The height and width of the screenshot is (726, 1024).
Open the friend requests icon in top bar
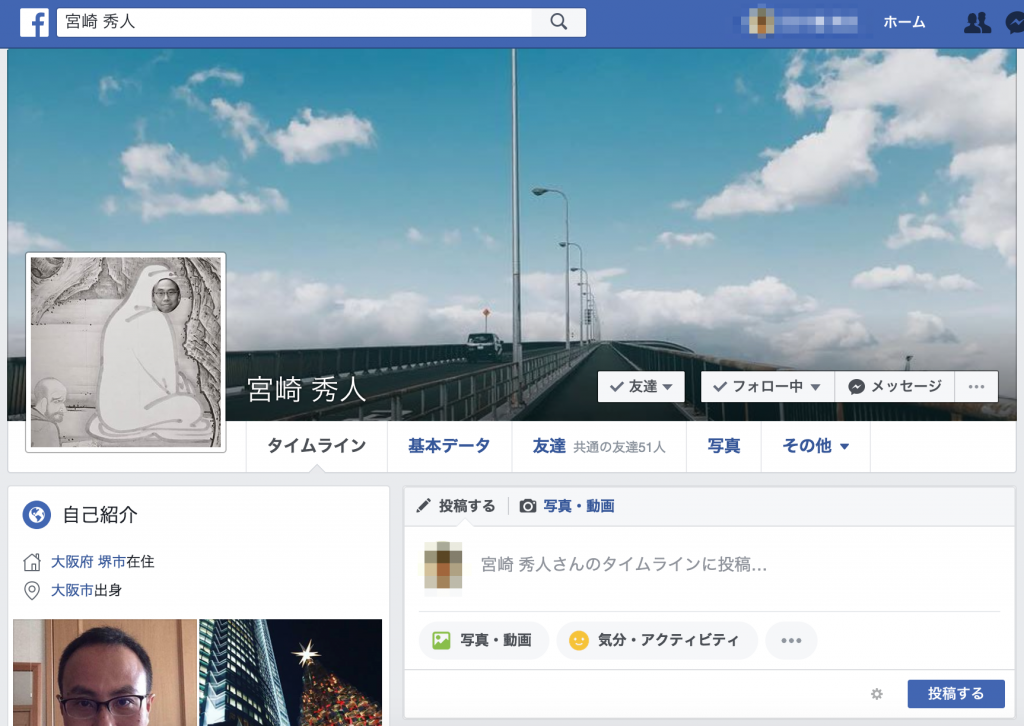point(977,23)
